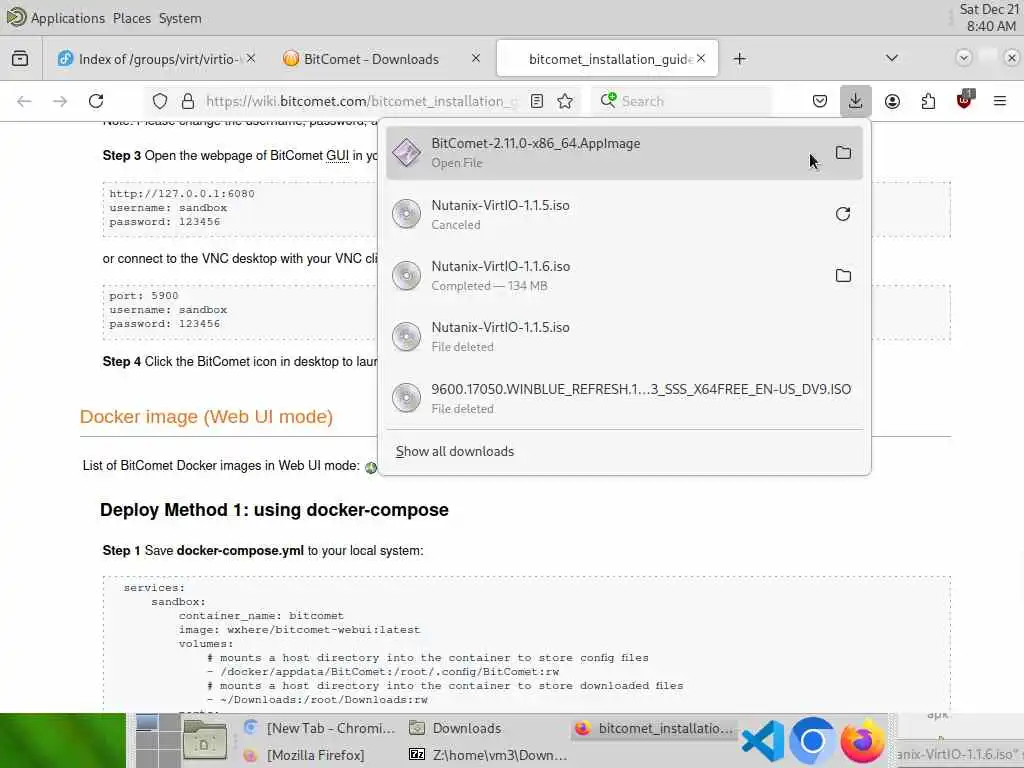Open Firefox View recent browsing button

[x=20, y=59]
